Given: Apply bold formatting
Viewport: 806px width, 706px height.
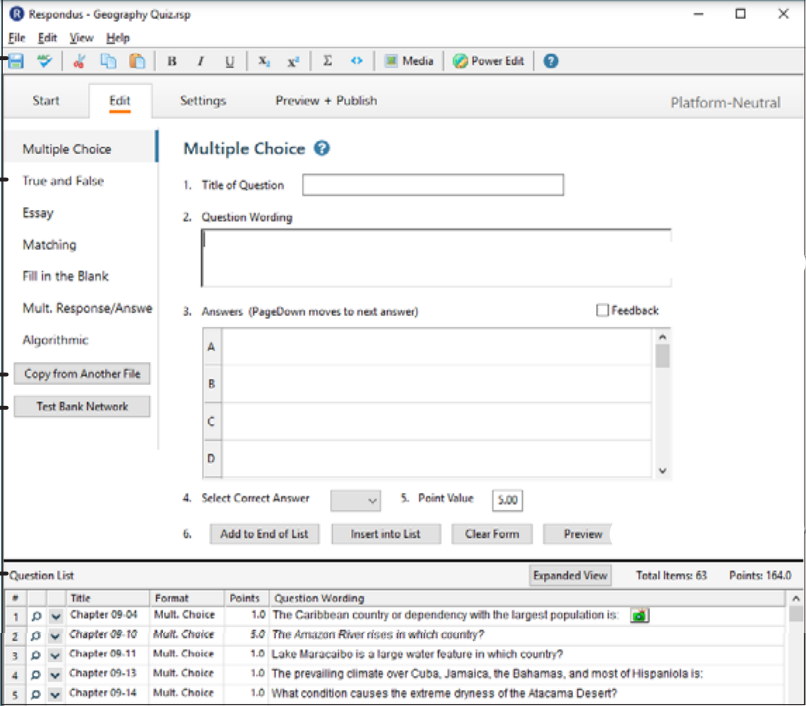Looking at the screenshot, I should pyautogui.click(x=172, y=61).
